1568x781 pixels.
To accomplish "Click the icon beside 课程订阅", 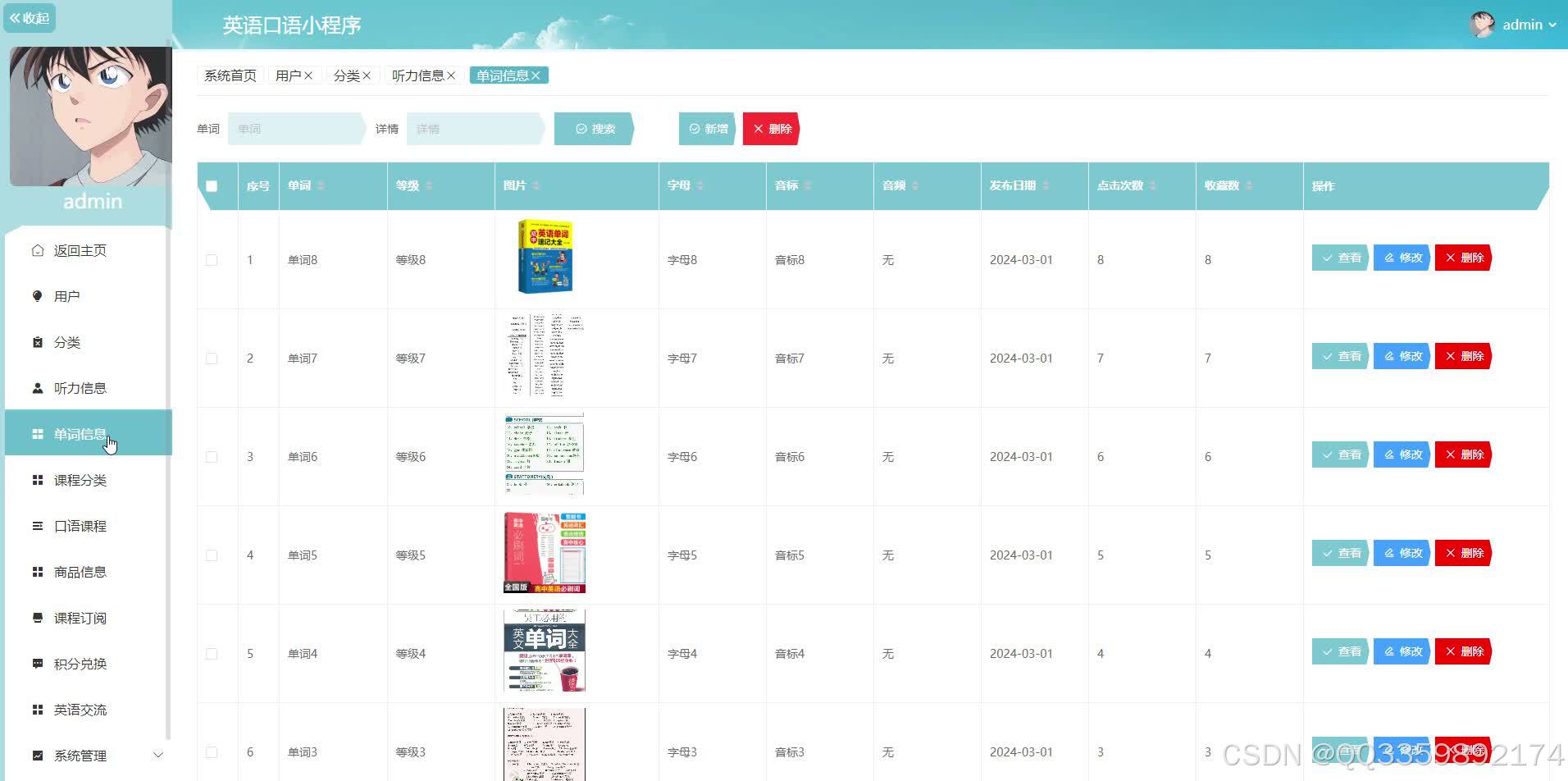I will [37, 618].
